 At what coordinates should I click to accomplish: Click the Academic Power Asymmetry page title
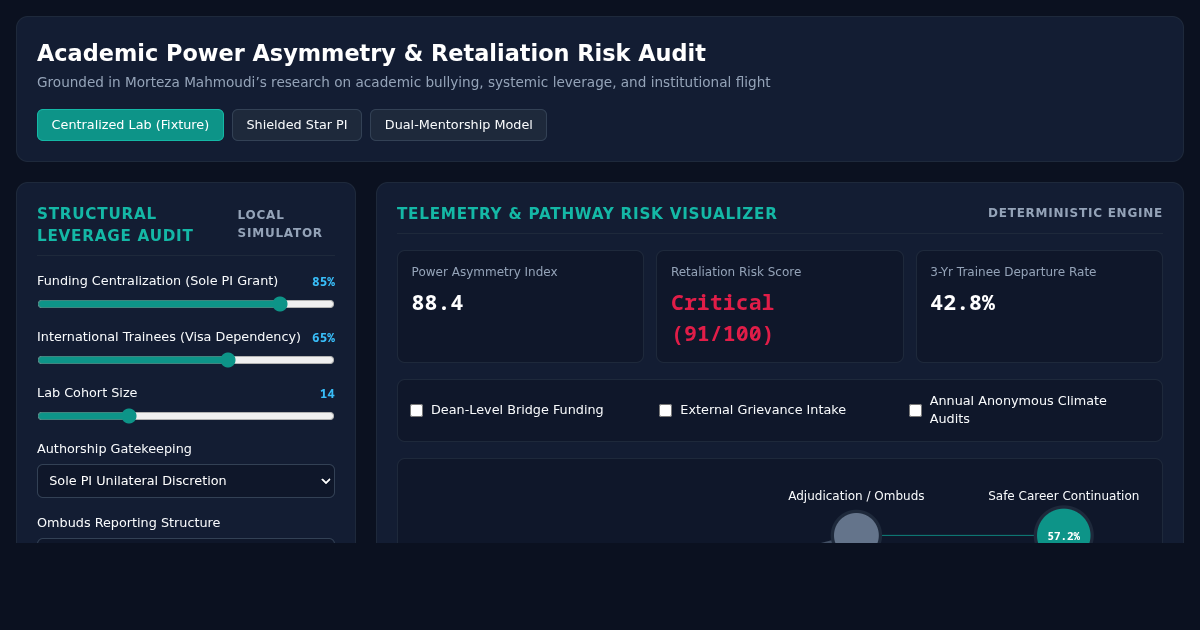click(x=371, y=53)
